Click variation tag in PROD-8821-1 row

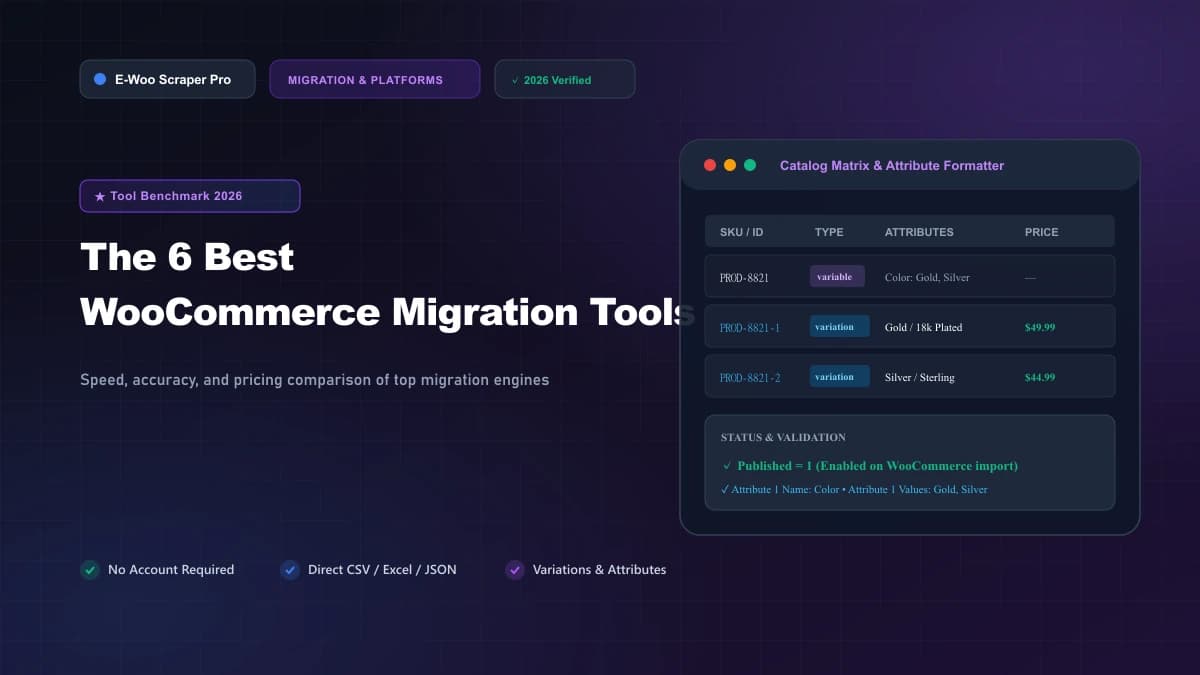point(840,326)
